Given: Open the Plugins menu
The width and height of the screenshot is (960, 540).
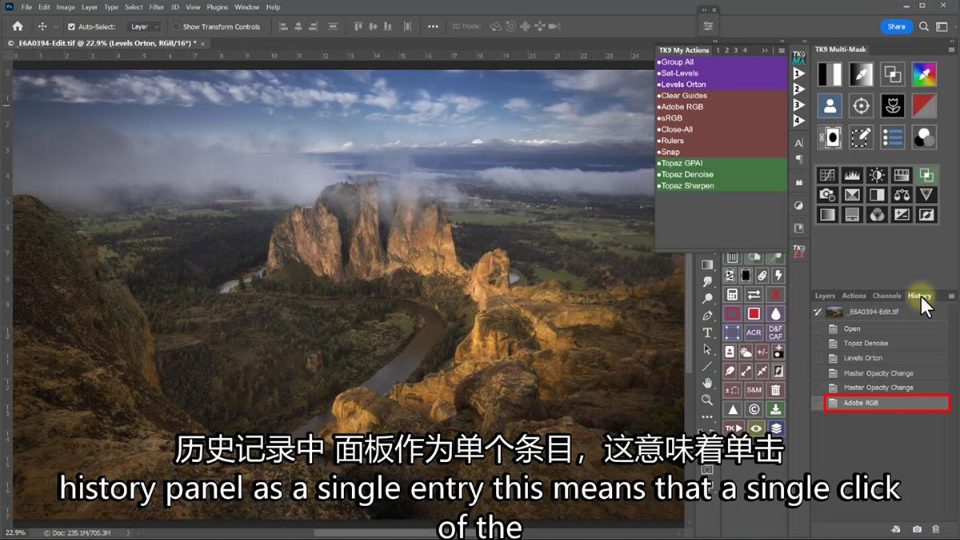Looking at the screenshot, I should (x=217, y=7).
